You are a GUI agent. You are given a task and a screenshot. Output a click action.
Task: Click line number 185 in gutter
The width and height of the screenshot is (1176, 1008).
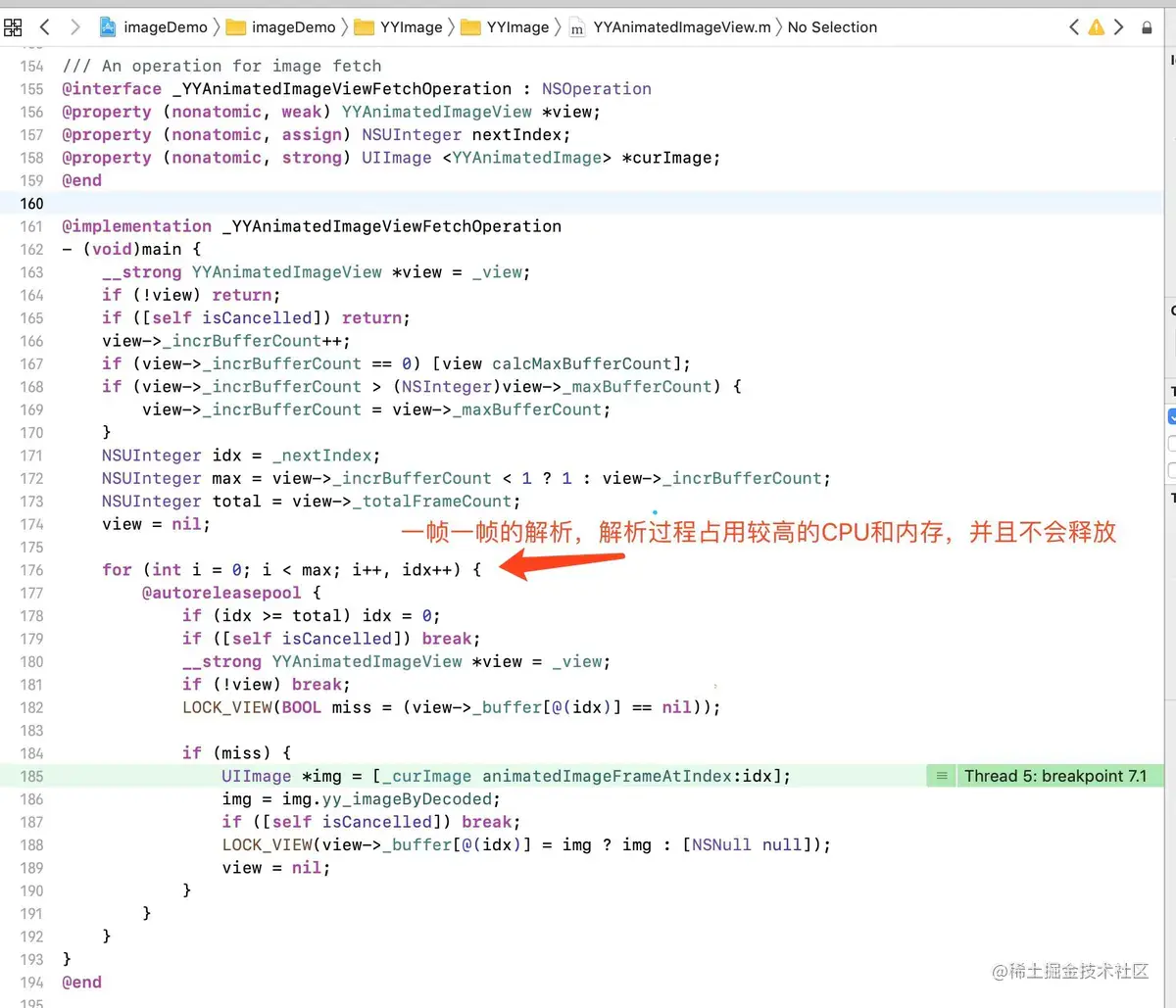[32, 776]
